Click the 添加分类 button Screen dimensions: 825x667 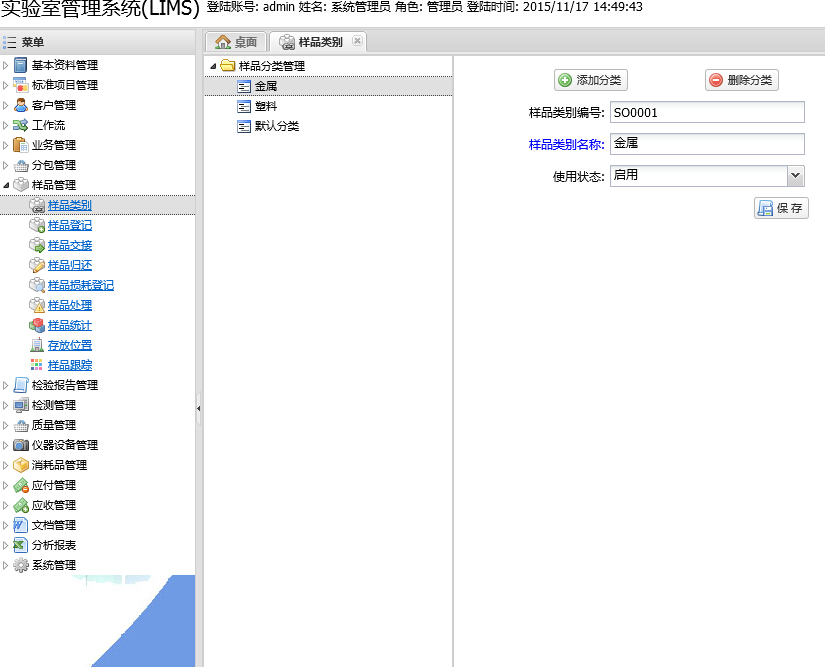point(592,80)
